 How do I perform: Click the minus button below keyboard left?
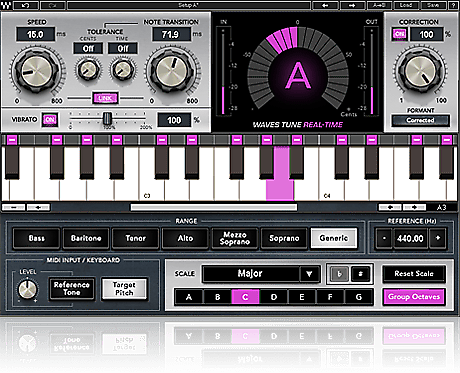coord(13,208)
